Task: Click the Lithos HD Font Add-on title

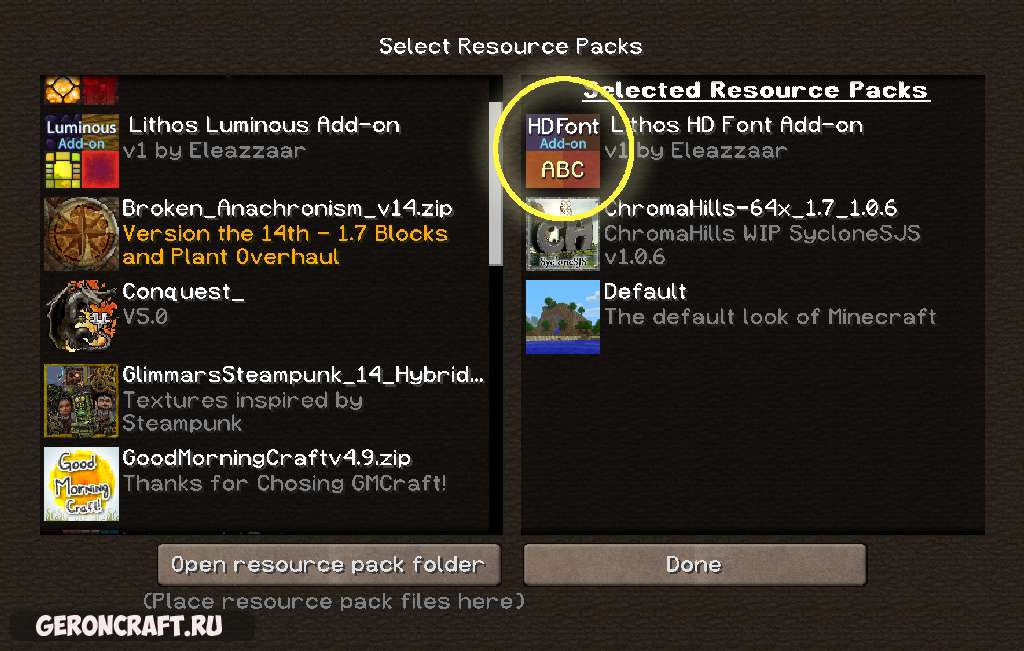Action: click(737, 125)
